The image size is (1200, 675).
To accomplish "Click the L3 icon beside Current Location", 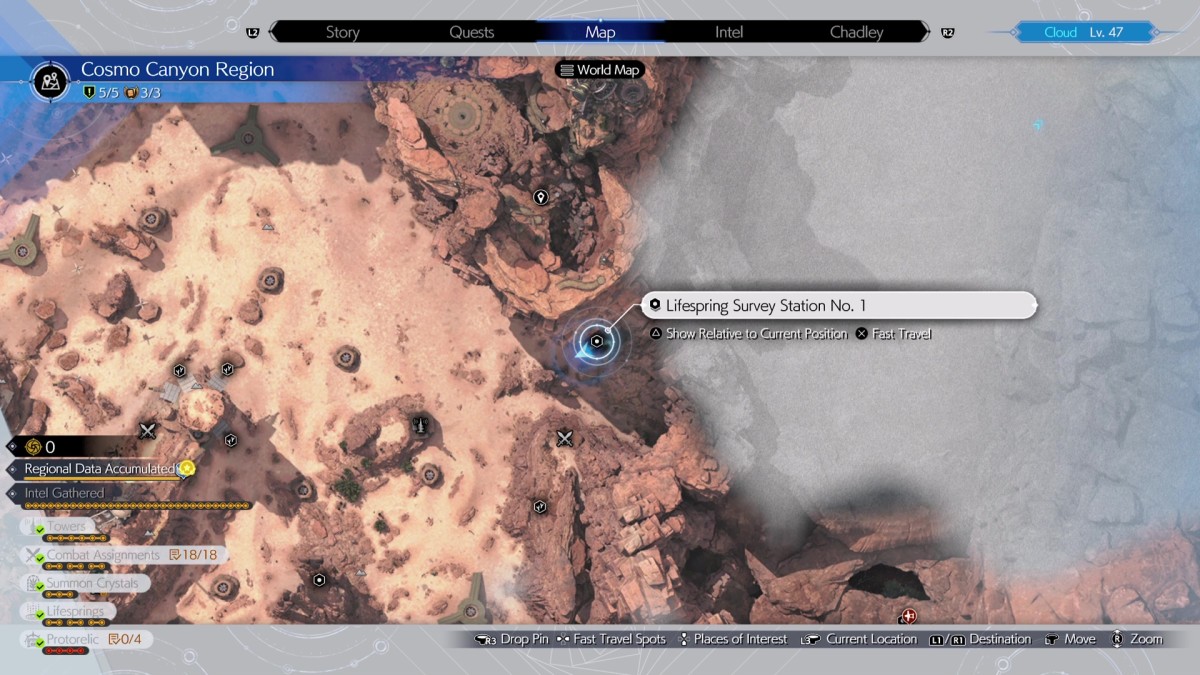I will [x=811, y=639].
